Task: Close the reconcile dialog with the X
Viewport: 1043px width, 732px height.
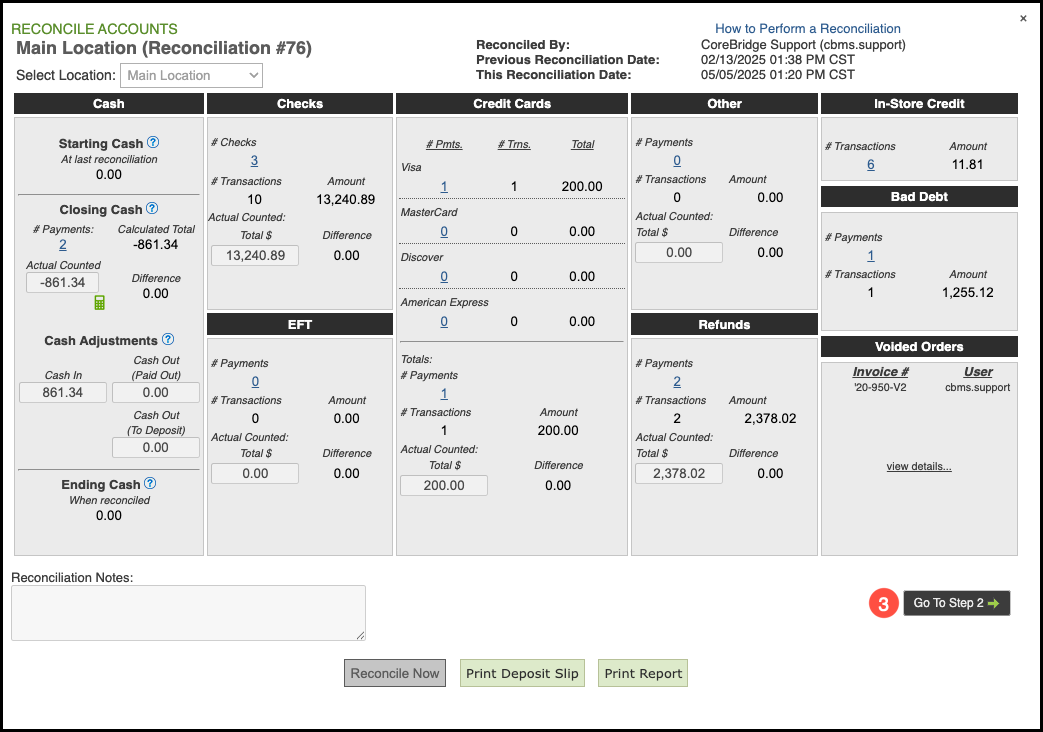Action: pos(1023,19)
